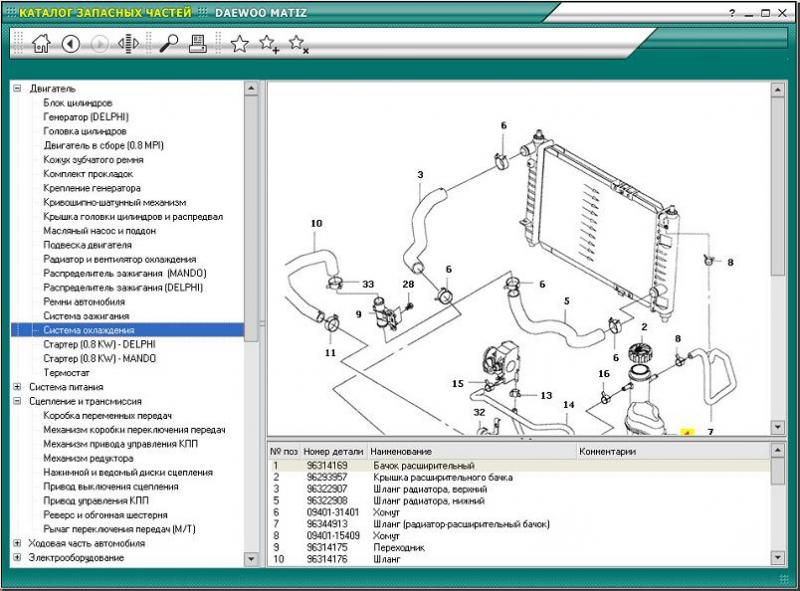Collapse the Сцепление и трансмиссия node
Screen dimensions: 800x591
[x=17, y=400]
